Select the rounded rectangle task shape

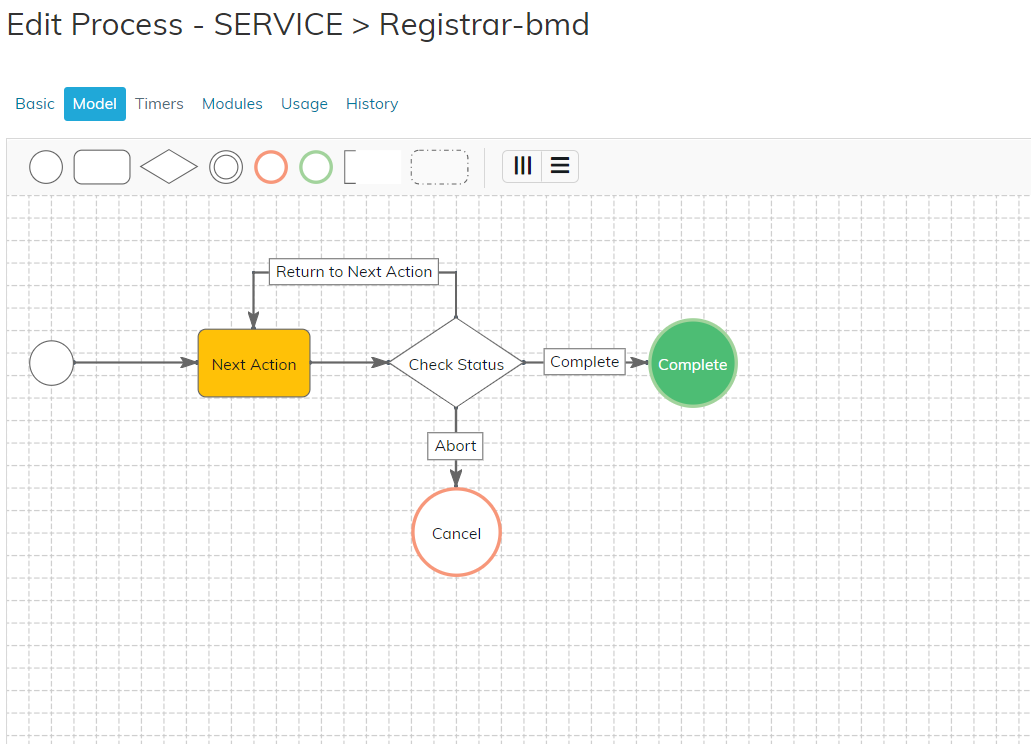coord(102,167)
